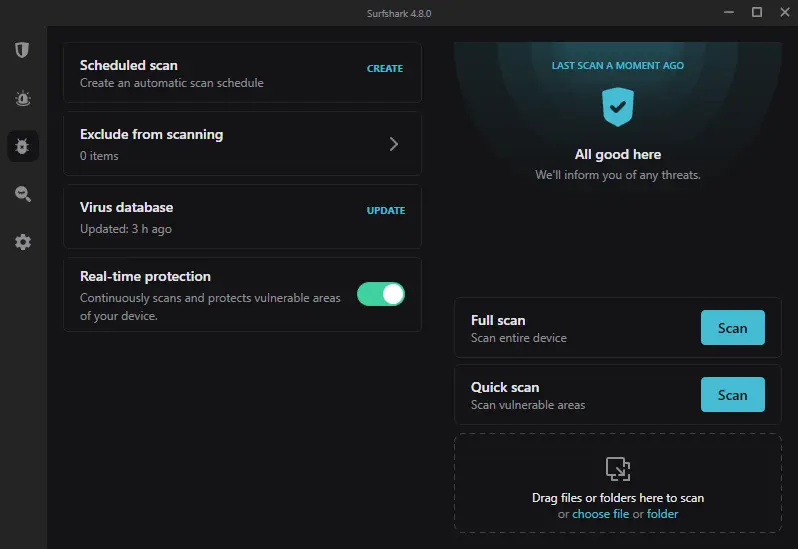Image resolution: width=798 pixels, height=549 pixels.
Task: Click the 'choose file' link
Action: pos(601,514)
